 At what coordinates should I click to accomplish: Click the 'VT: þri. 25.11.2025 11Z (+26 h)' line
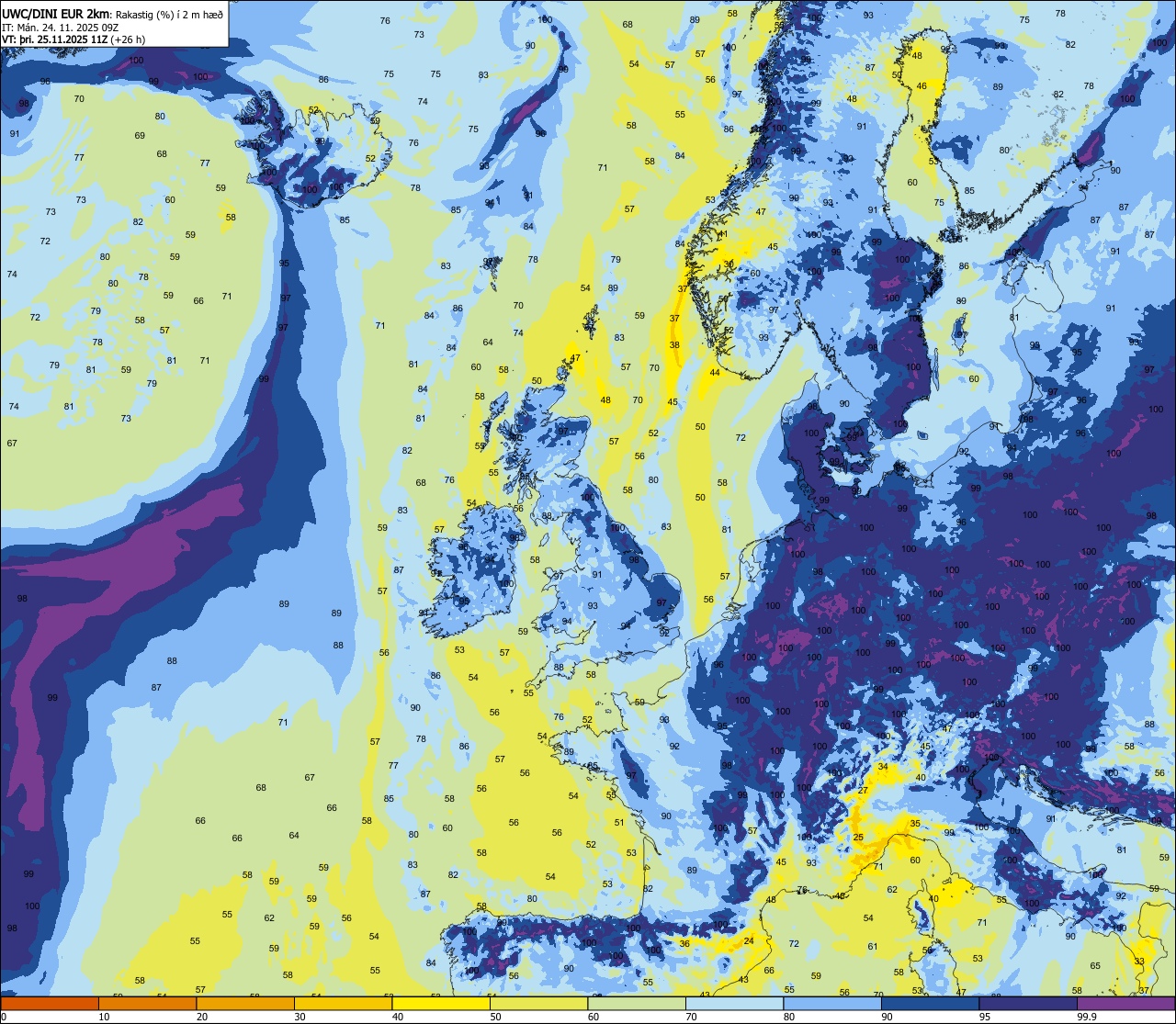pyautogui.click(x=73, y=39)
